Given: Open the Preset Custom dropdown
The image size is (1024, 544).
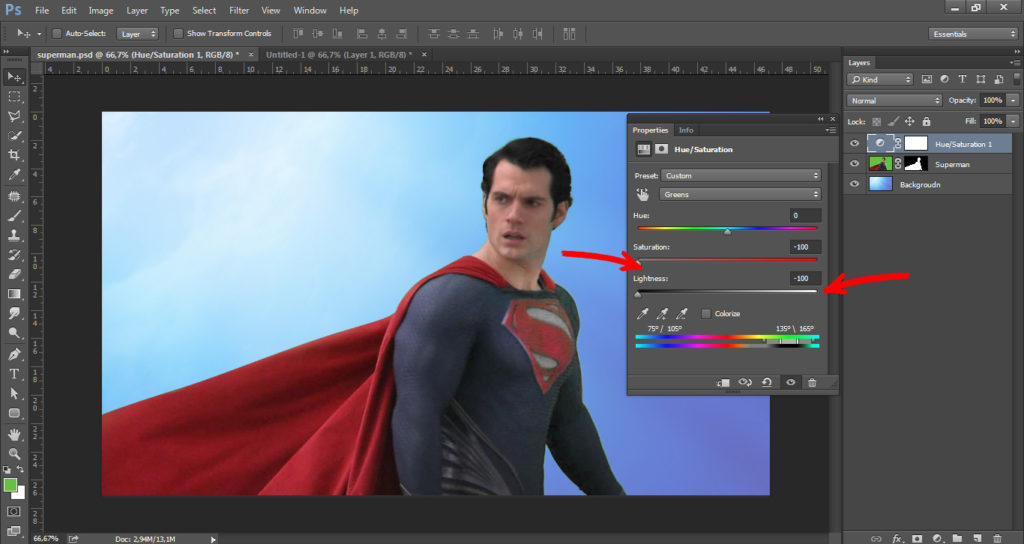Looking at the screenshot, I should [740, 175].
